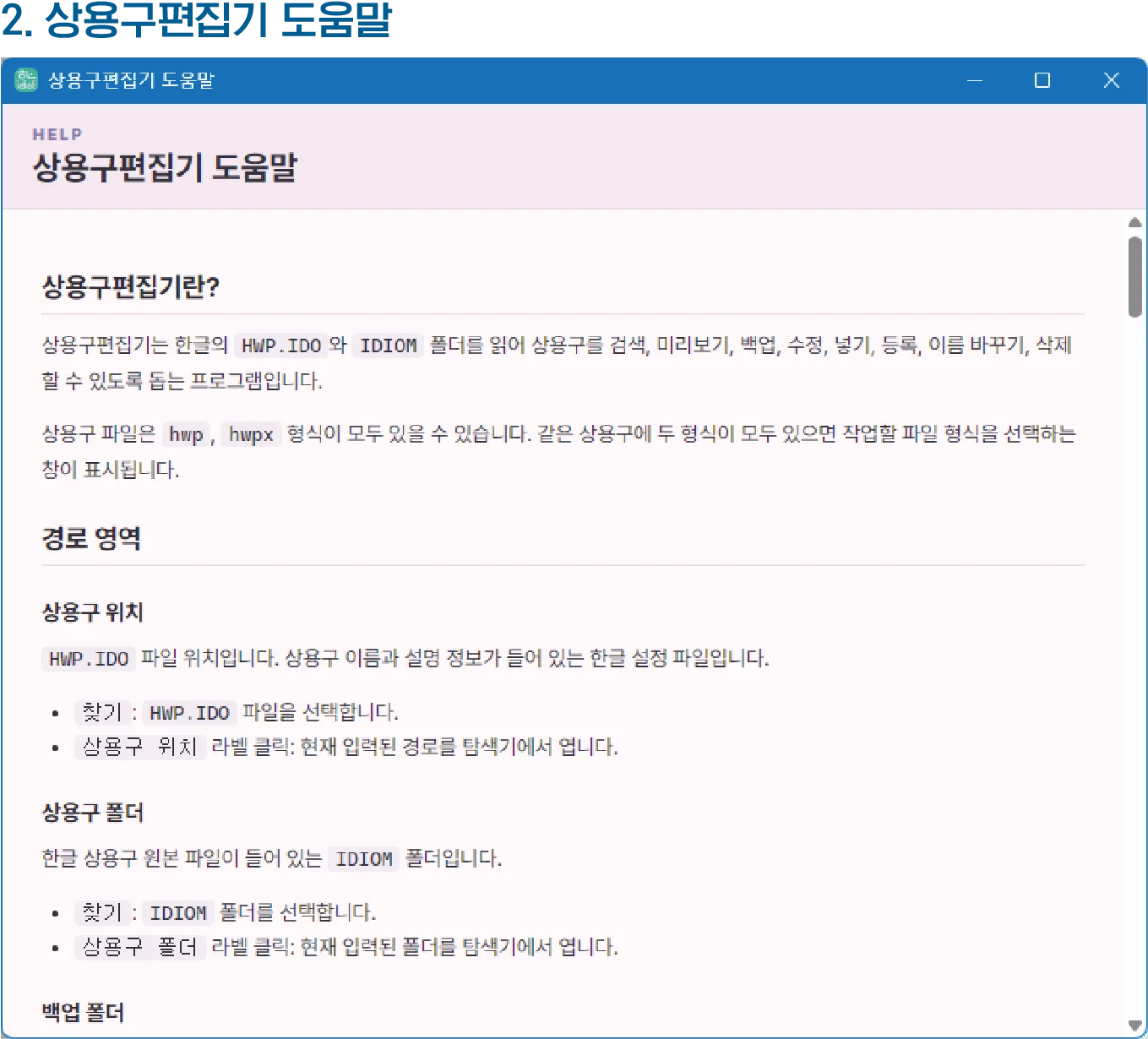Click the header title '상용구편집기 도움말'
The height and width of the screenshot is (1039, 1148).
coord(165,167)
